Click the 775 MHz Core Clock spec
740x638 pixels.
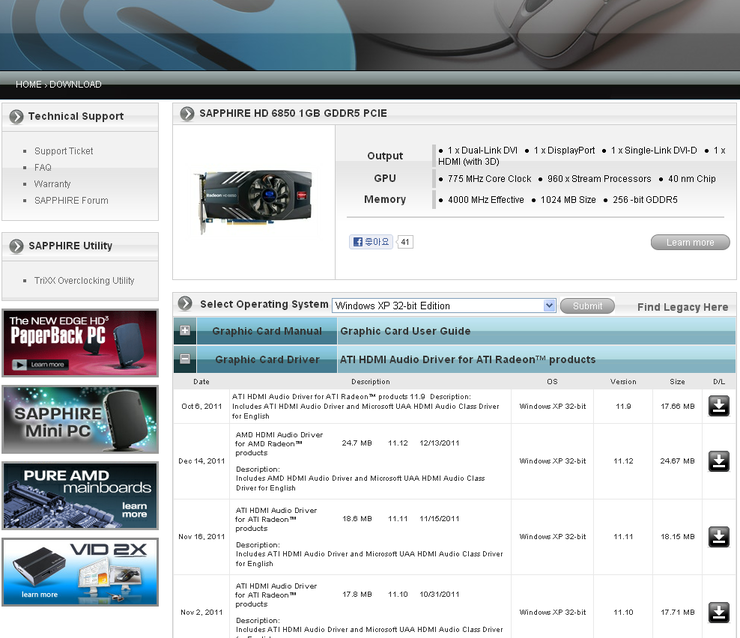click(489, 179)
